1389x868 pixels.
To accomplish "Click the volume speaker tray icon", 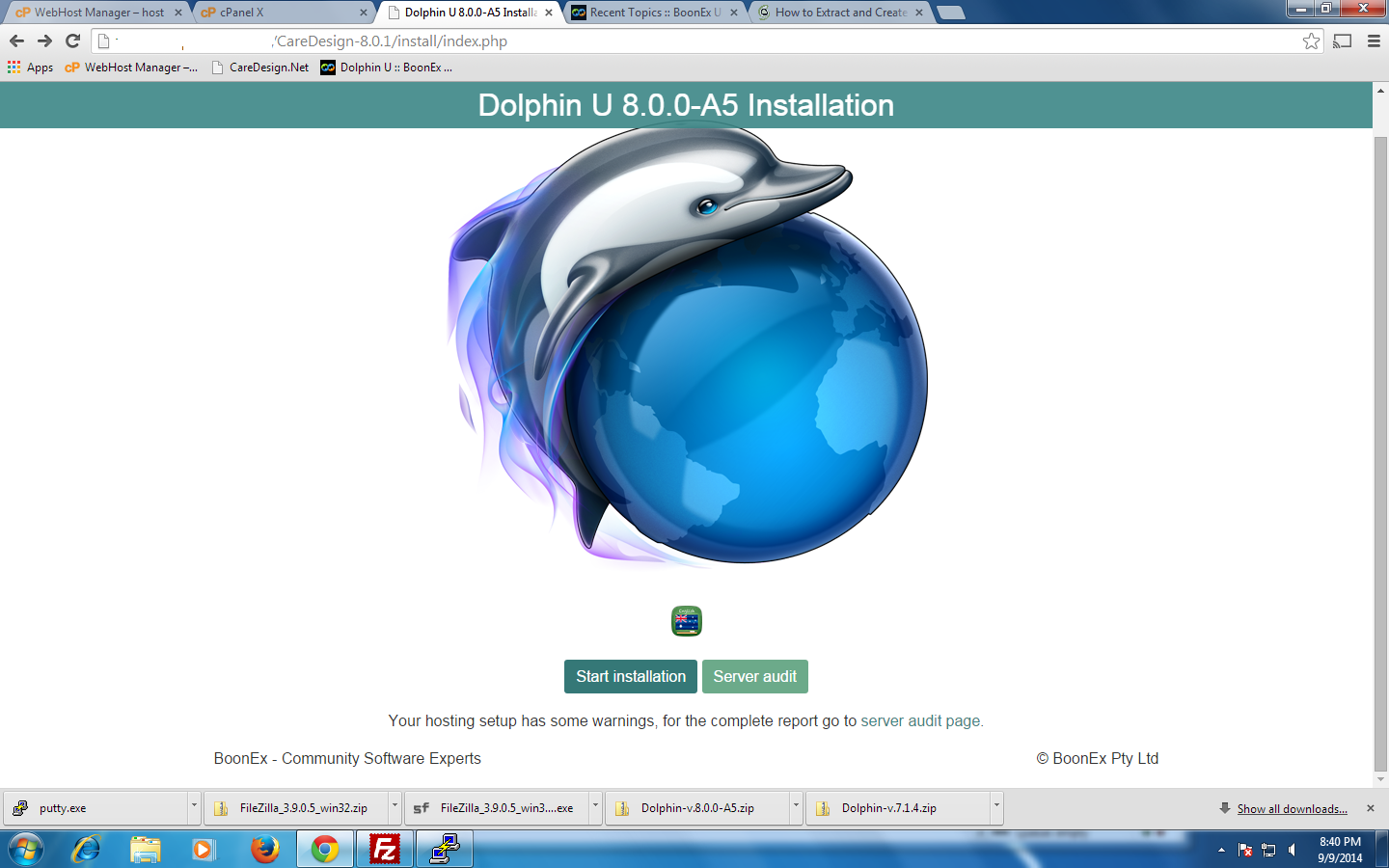I will pyautogui.click(x=1292, y=850).
